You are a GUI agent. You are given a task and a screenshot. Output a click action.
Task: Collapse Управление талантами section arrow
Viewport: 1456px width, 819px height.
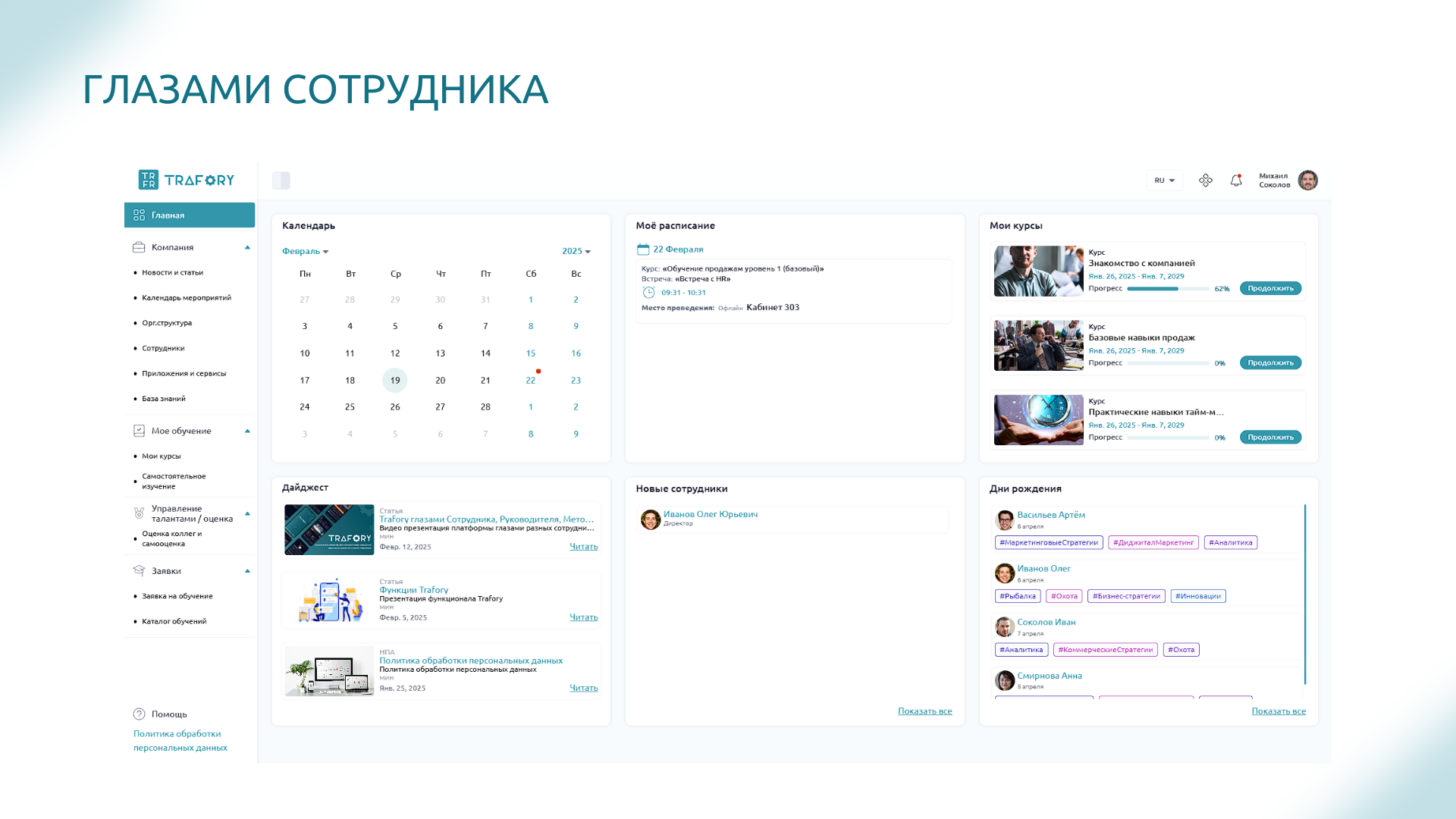pyautogui.click(x=247, y=514)
